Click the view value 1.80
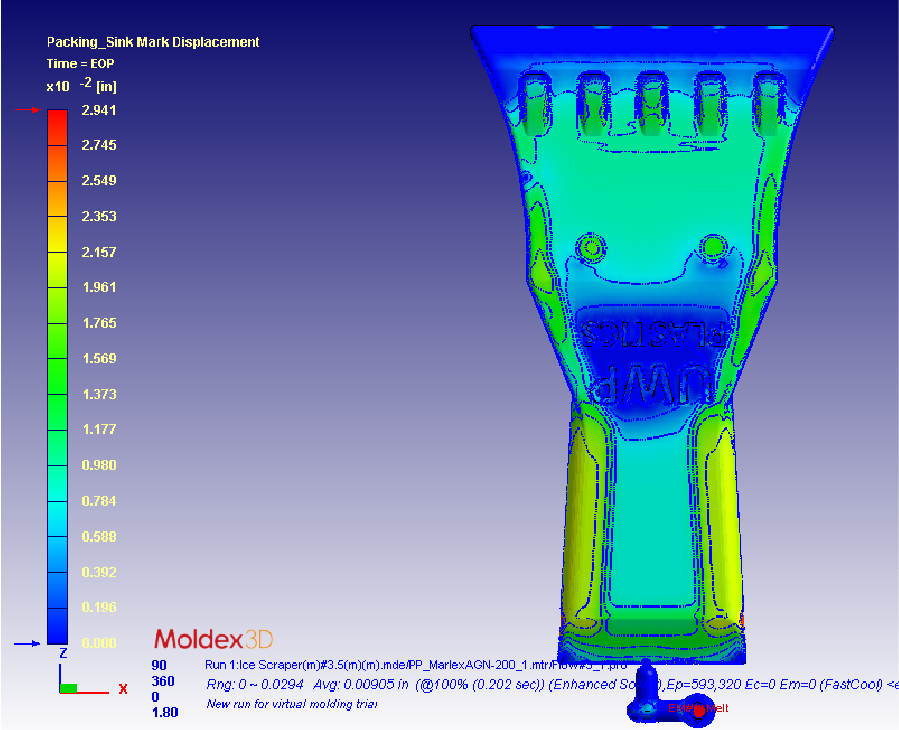The height and width of the screenshot is (730, 899). pyautogui.click(x=165, y=712)
